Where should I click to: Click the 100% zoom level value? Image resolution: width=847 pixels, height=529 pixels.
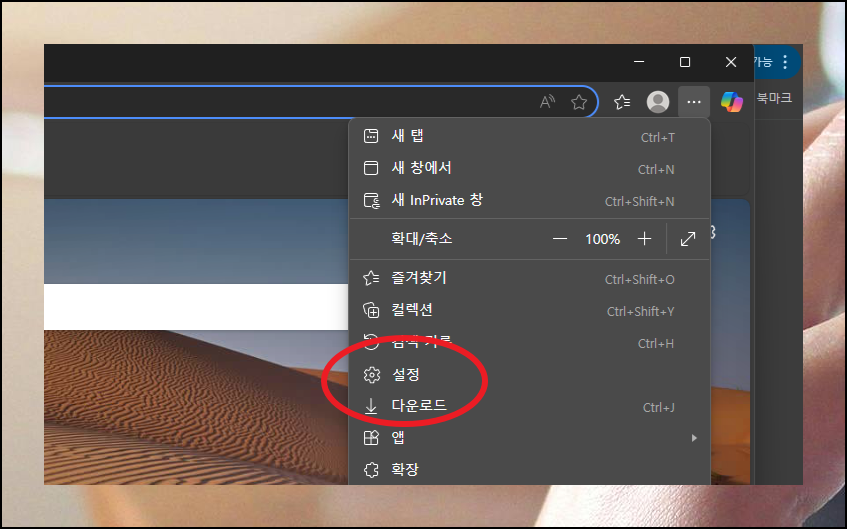click(602, 239)
